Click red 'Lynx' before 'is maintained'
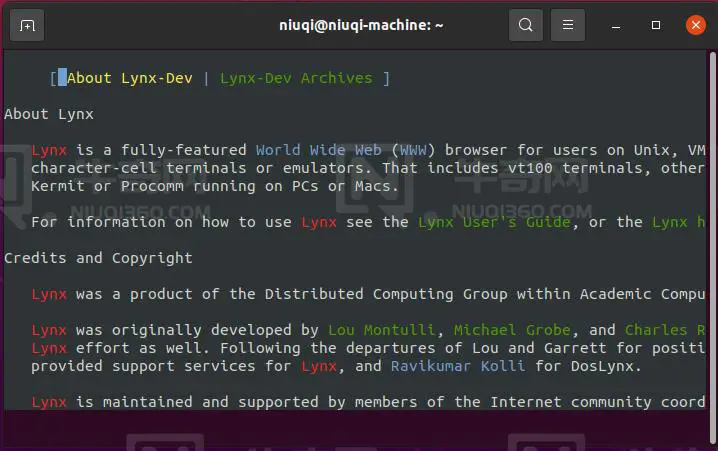Screen dimensions: 718x451 [x=49, y=402]
